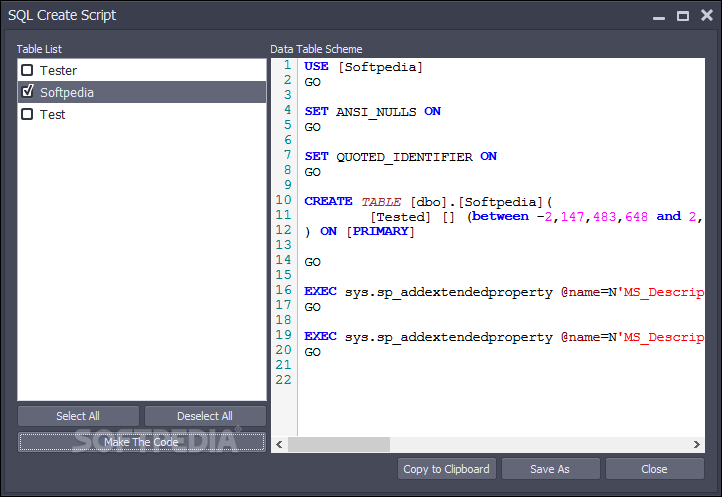722x497 pixels.
Task: Click the SQL Create Script window title
Action: pos(62,15)
